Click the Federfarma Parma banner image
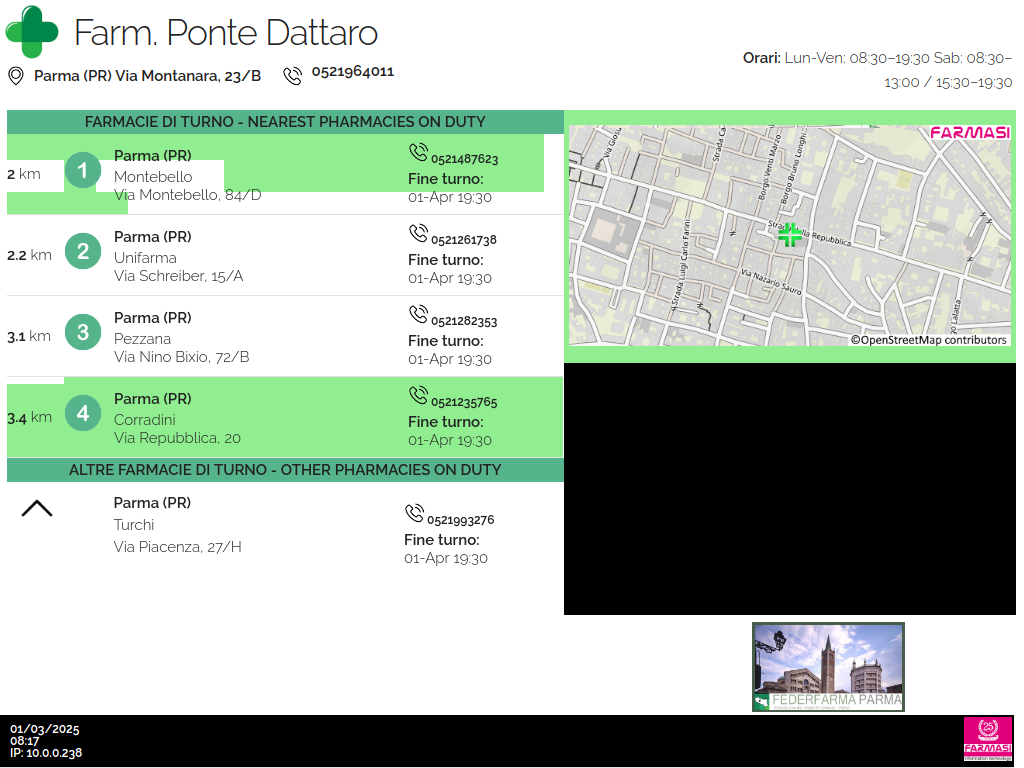The image size is (1024, 768). [828, 667]
